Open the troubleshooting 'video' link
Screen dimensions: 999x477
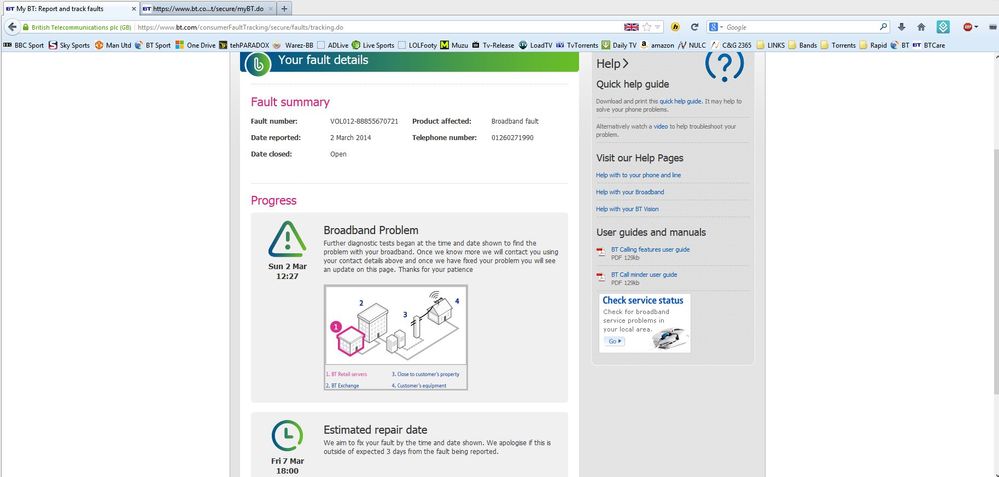pyautogui.click(x=661, y=127)
